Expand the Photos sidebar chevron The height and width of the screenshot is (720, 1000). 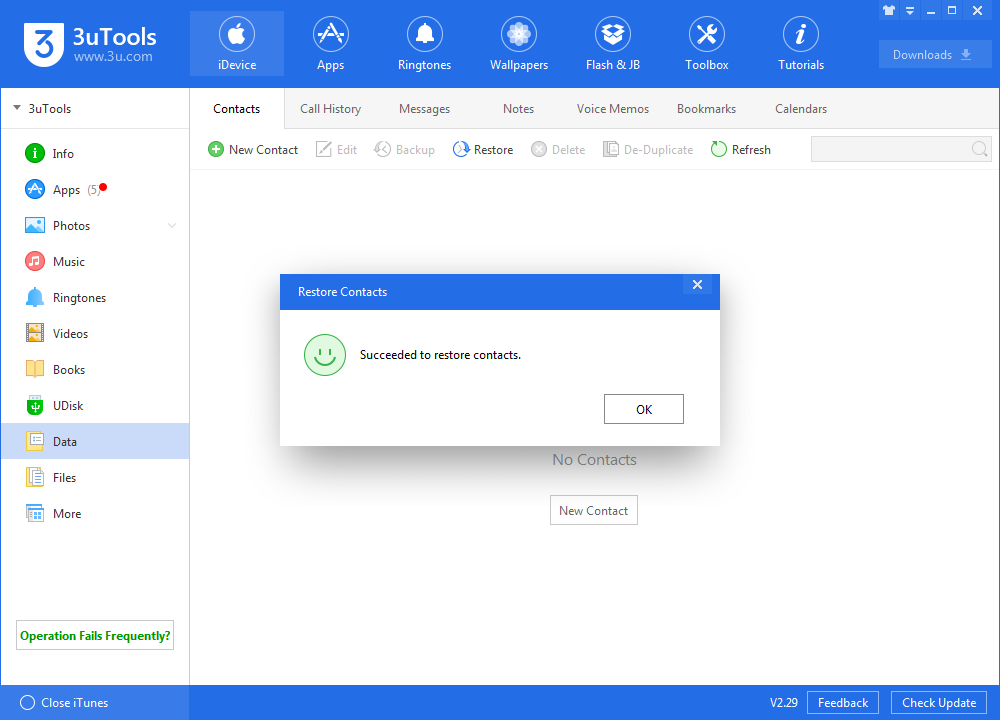pos(172,226)
